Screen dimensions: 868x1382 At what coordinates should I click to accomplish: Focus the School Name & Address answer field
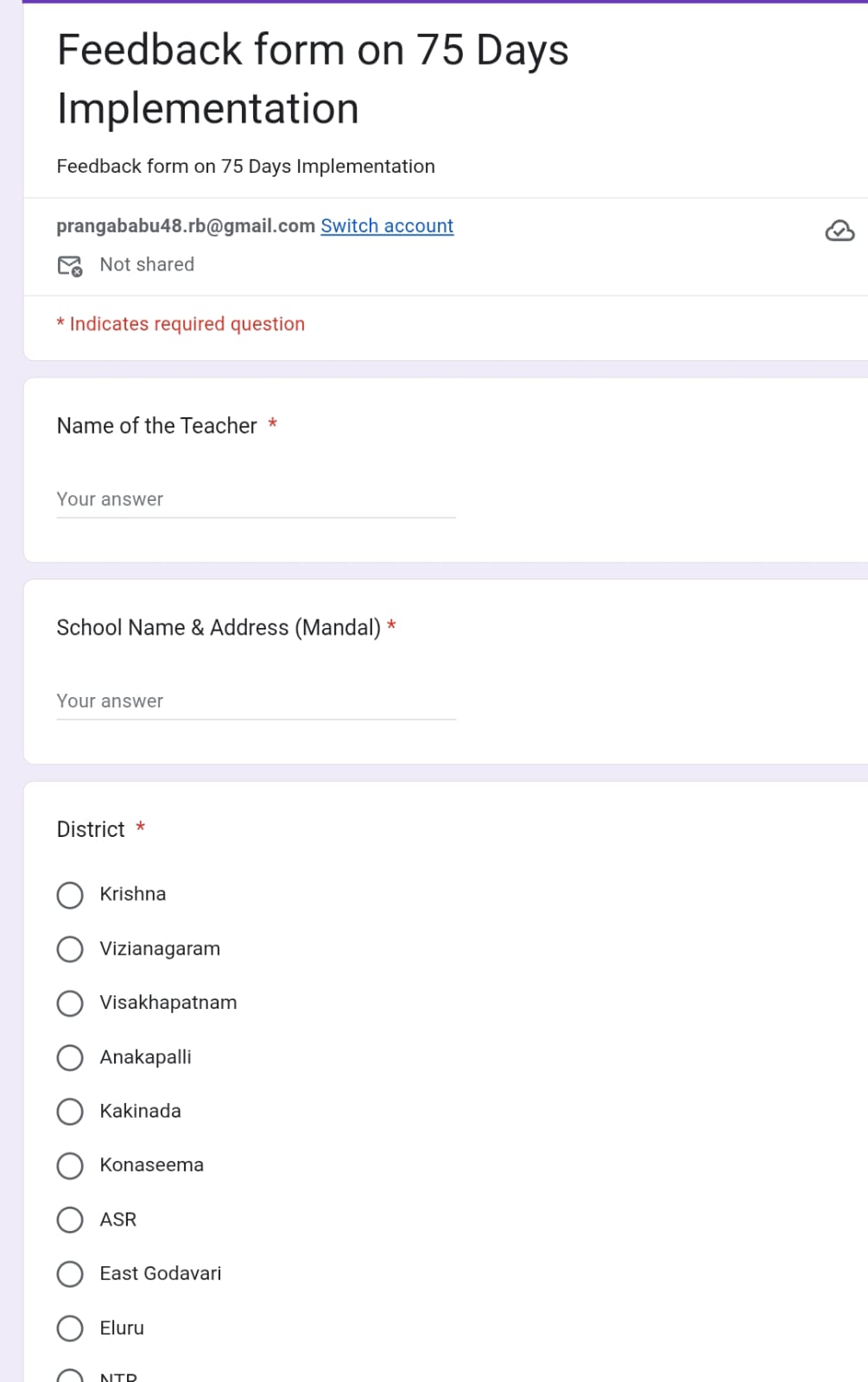(x=256, y=701)
